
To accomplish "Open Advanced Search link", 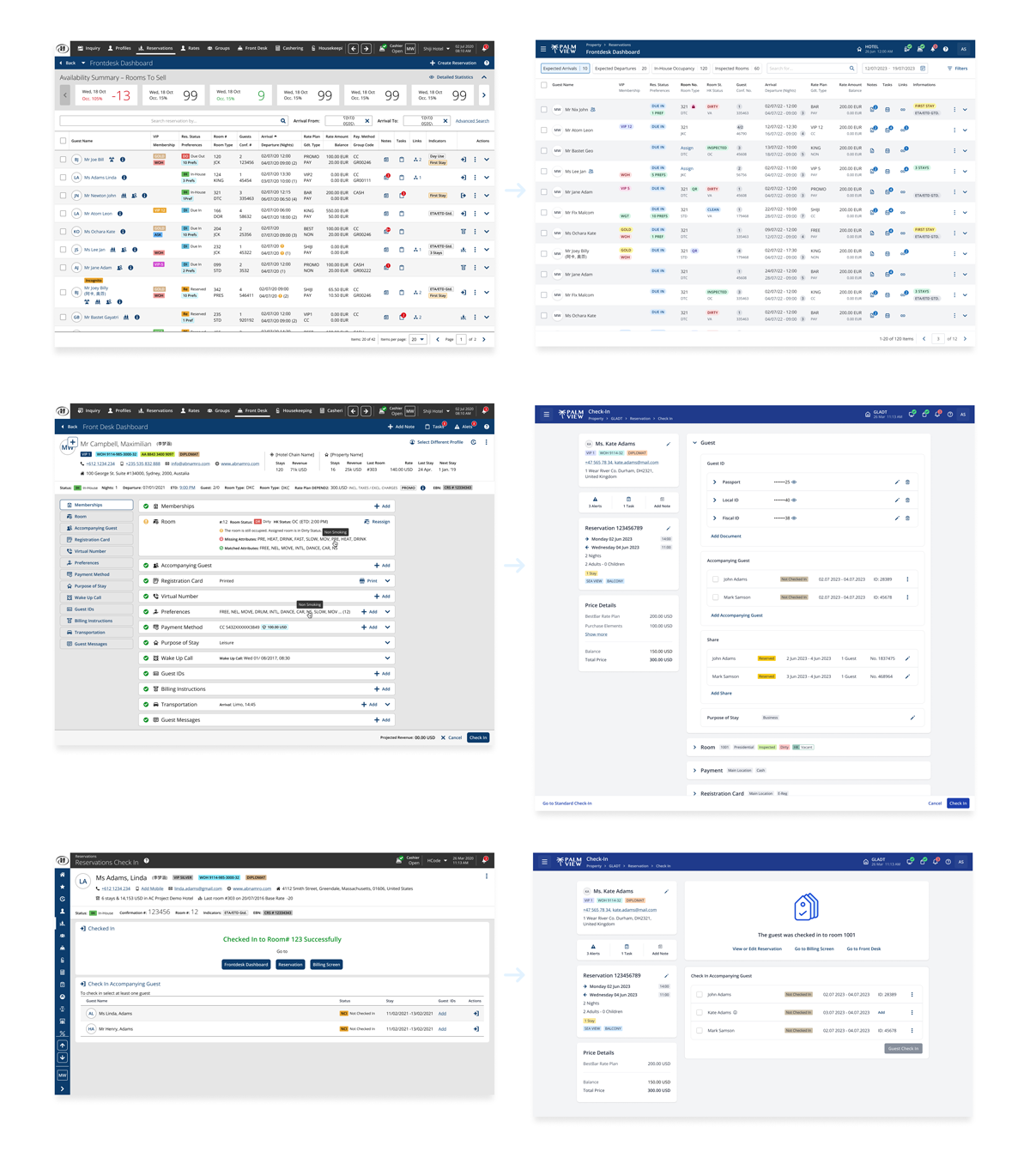I will click(x=472, y=121).
